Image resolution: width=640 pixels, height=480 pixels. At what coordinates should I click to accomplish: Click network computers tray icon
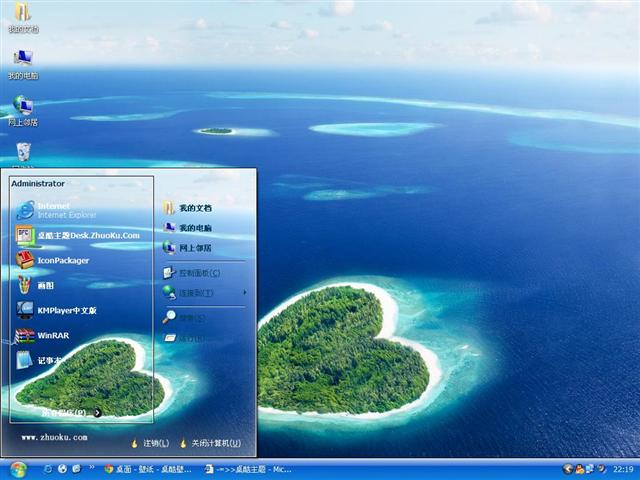590,469
